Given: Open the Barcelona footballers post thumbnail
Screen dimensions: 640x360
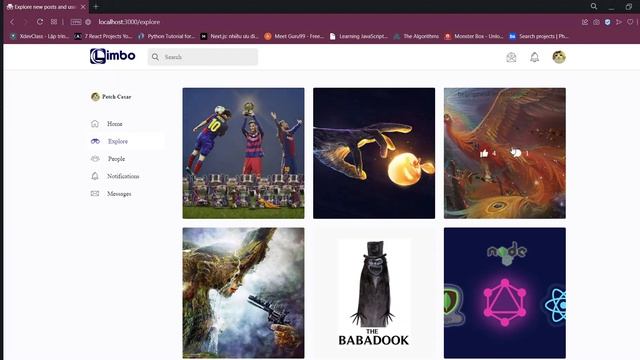Looking at the screenshot, I should click(x=243, y=153).
